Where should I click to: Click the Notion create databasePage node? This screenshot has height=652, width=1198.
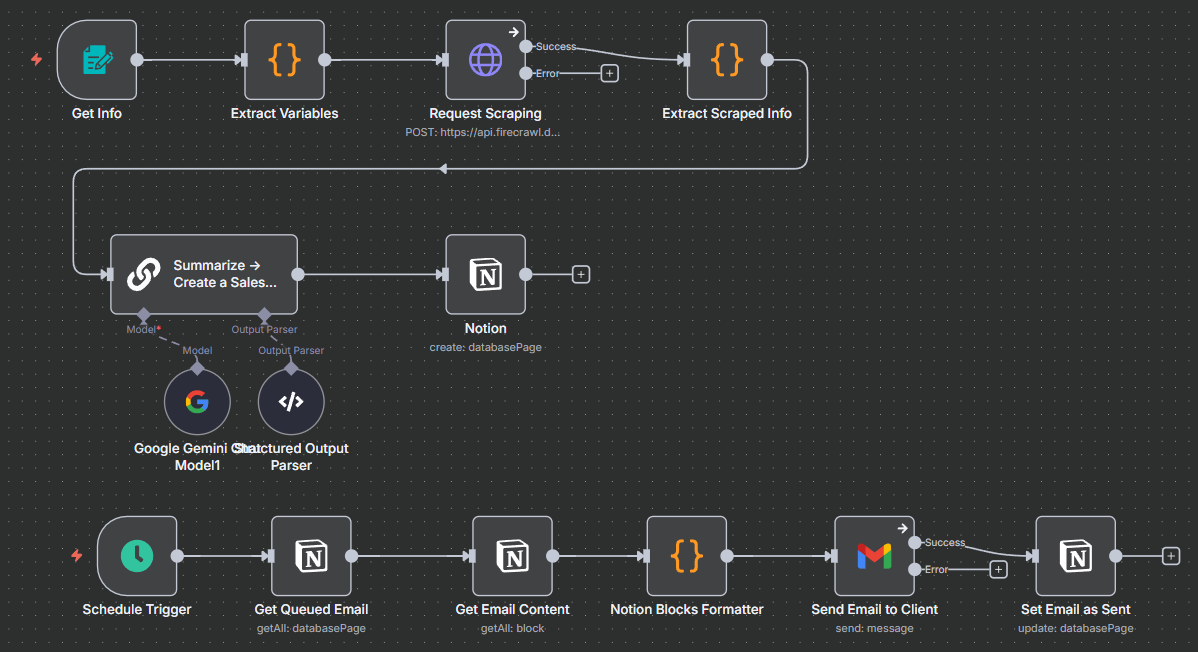click(x=485, y=274)
